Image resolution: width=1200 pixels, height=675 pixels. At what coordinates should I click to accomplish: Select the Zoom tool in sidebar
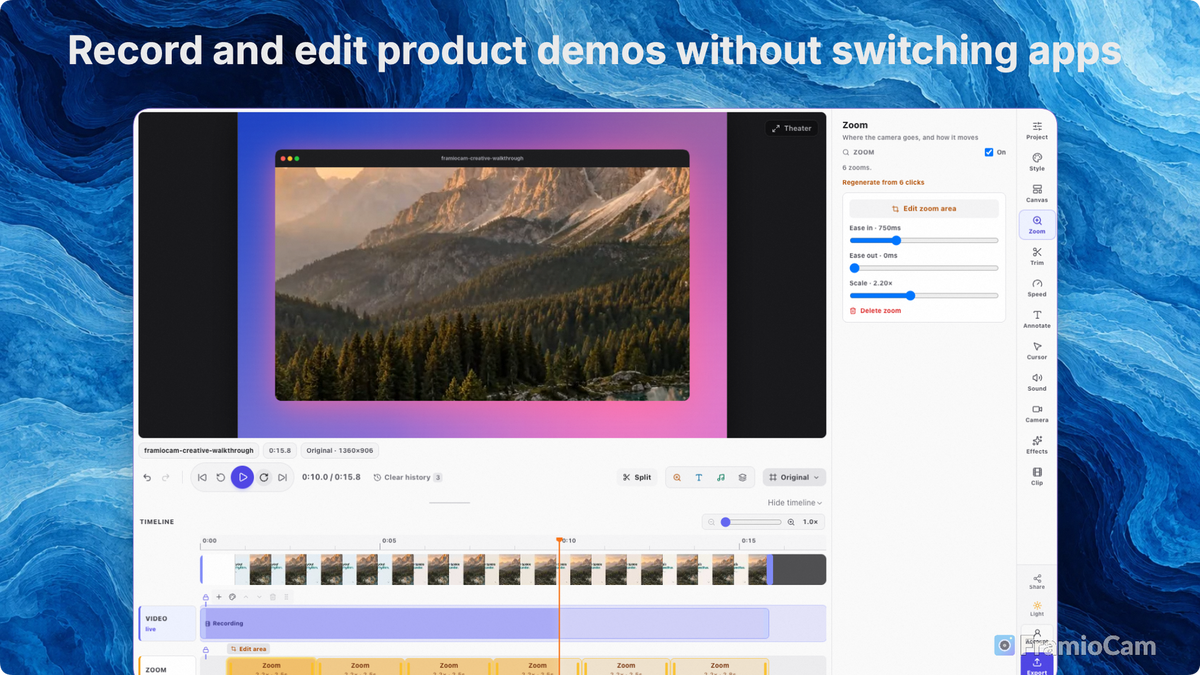pos(1037,225)
